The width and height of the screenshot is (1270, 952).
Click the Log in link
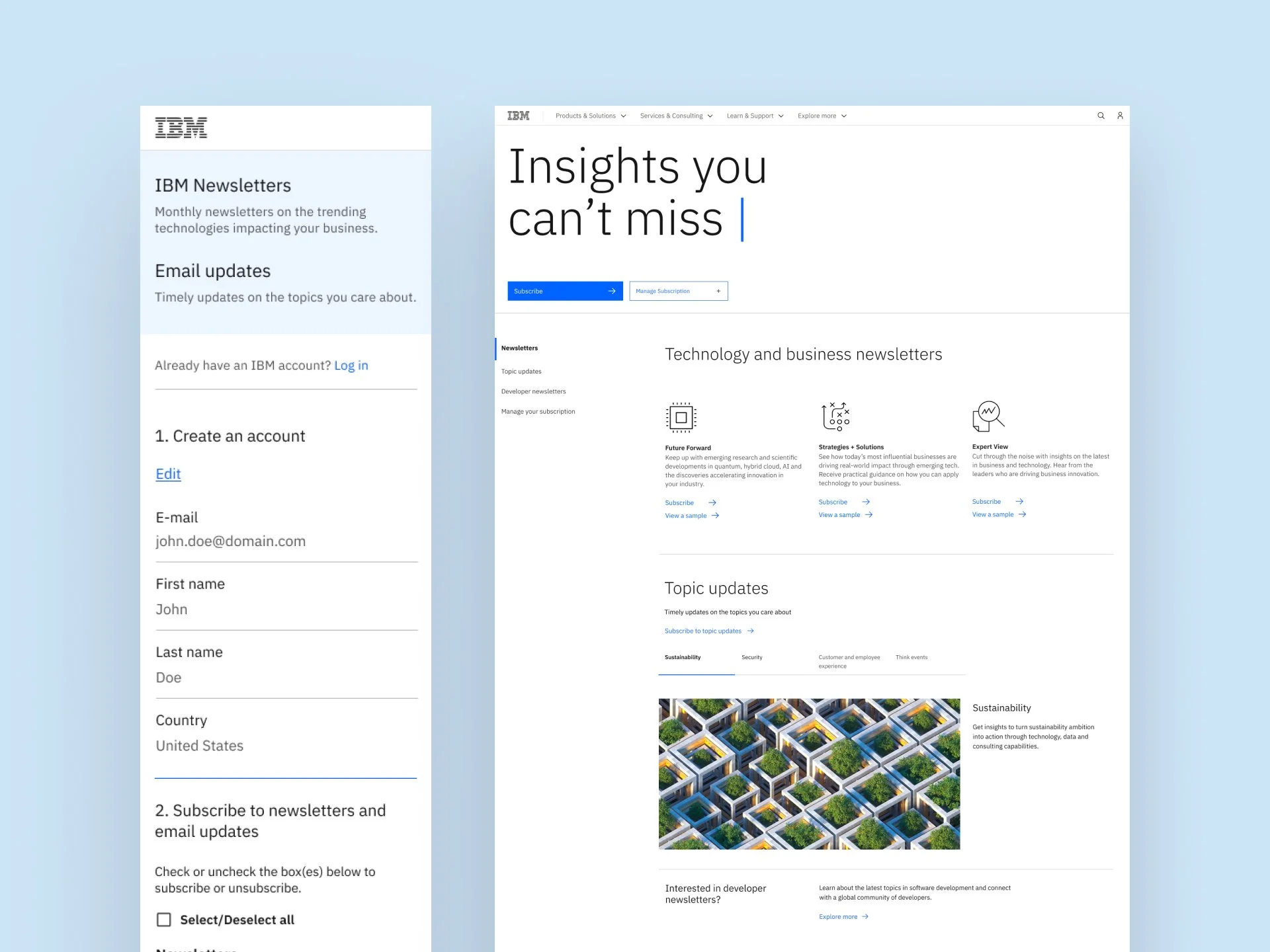point(351,366)
